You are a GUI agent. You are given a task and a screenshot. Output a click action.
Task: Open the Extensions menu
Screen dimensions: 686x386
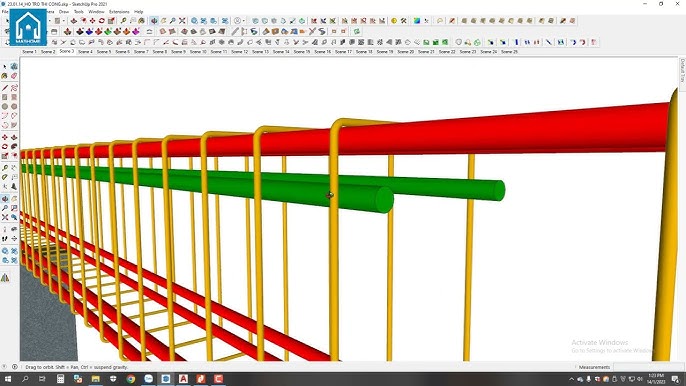(x=119, y=12)
